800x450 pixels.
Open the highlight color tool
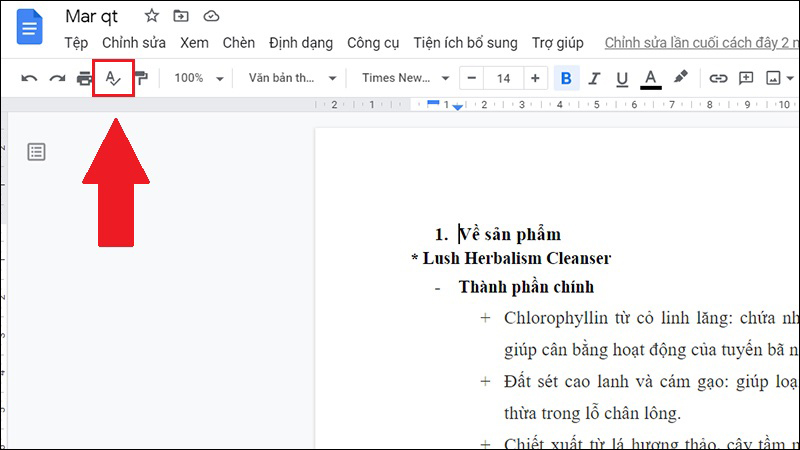coord(680,78)
